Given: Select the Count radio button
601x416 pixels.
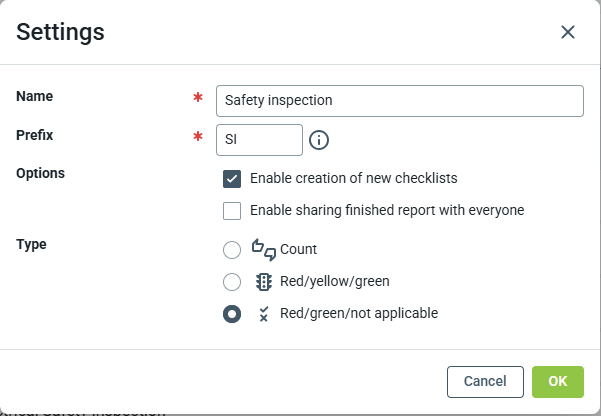Looking at the screenshot, I should pyautogui.click(x=232, y=250).
